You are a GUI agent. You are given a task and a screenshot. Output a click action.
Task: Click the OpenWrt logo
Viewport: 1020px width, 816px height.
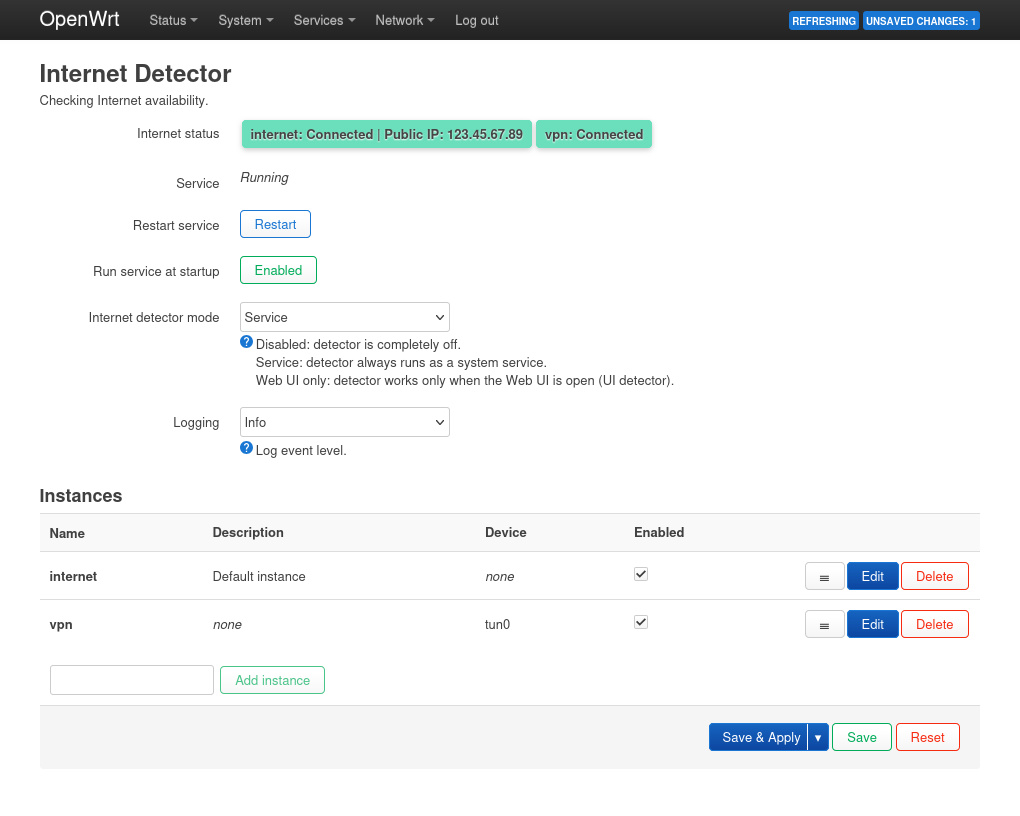[x=80, y=20]
